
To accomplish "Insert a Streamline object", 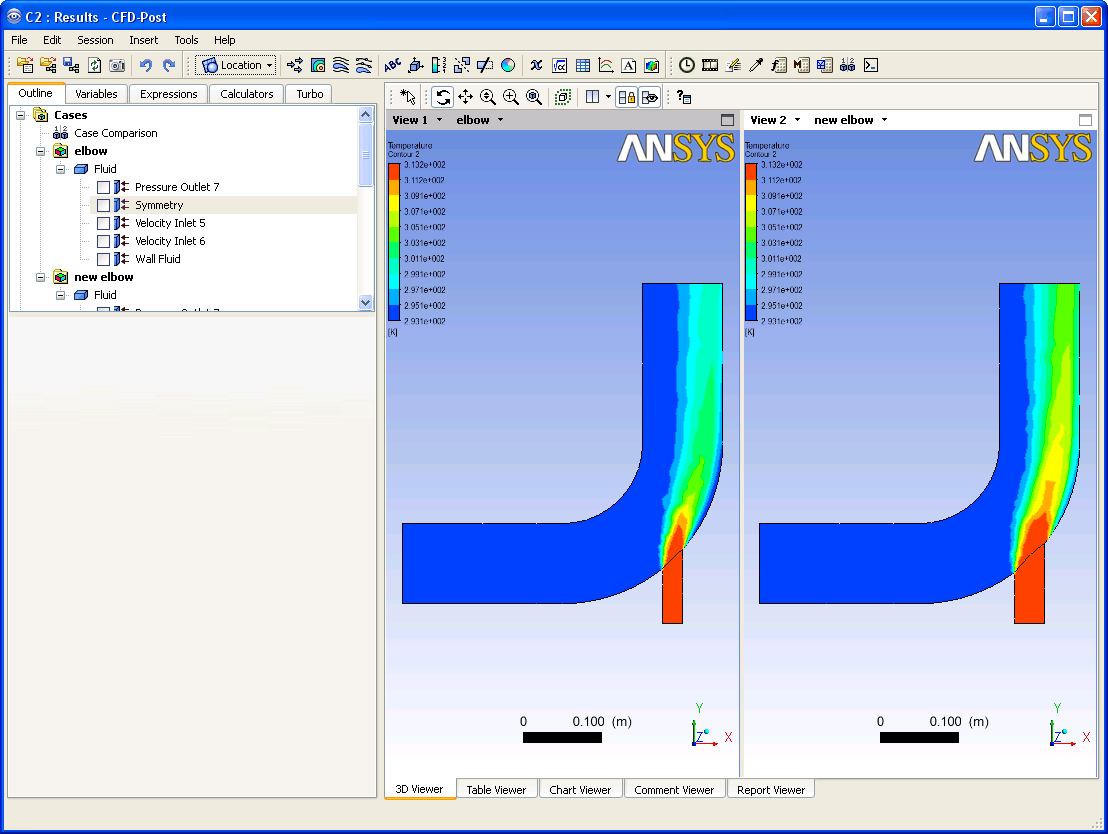I will (x=341, y=65).
